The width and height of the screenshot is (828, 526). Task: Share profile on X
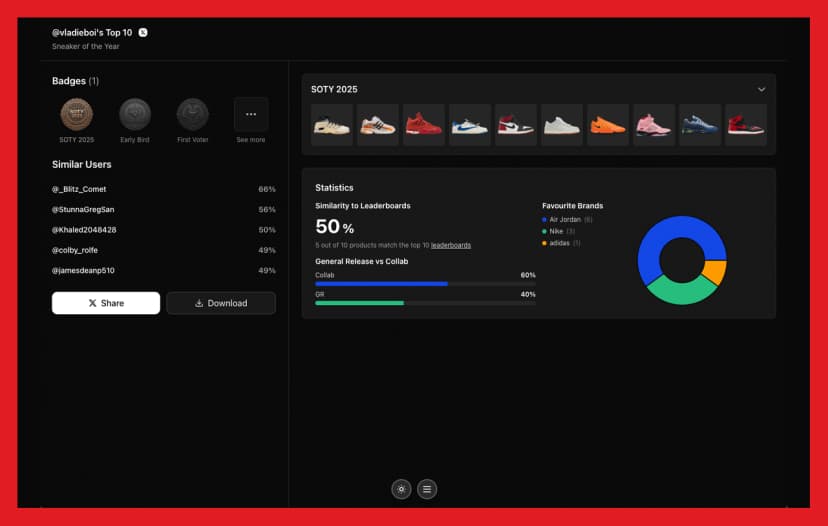106,303
